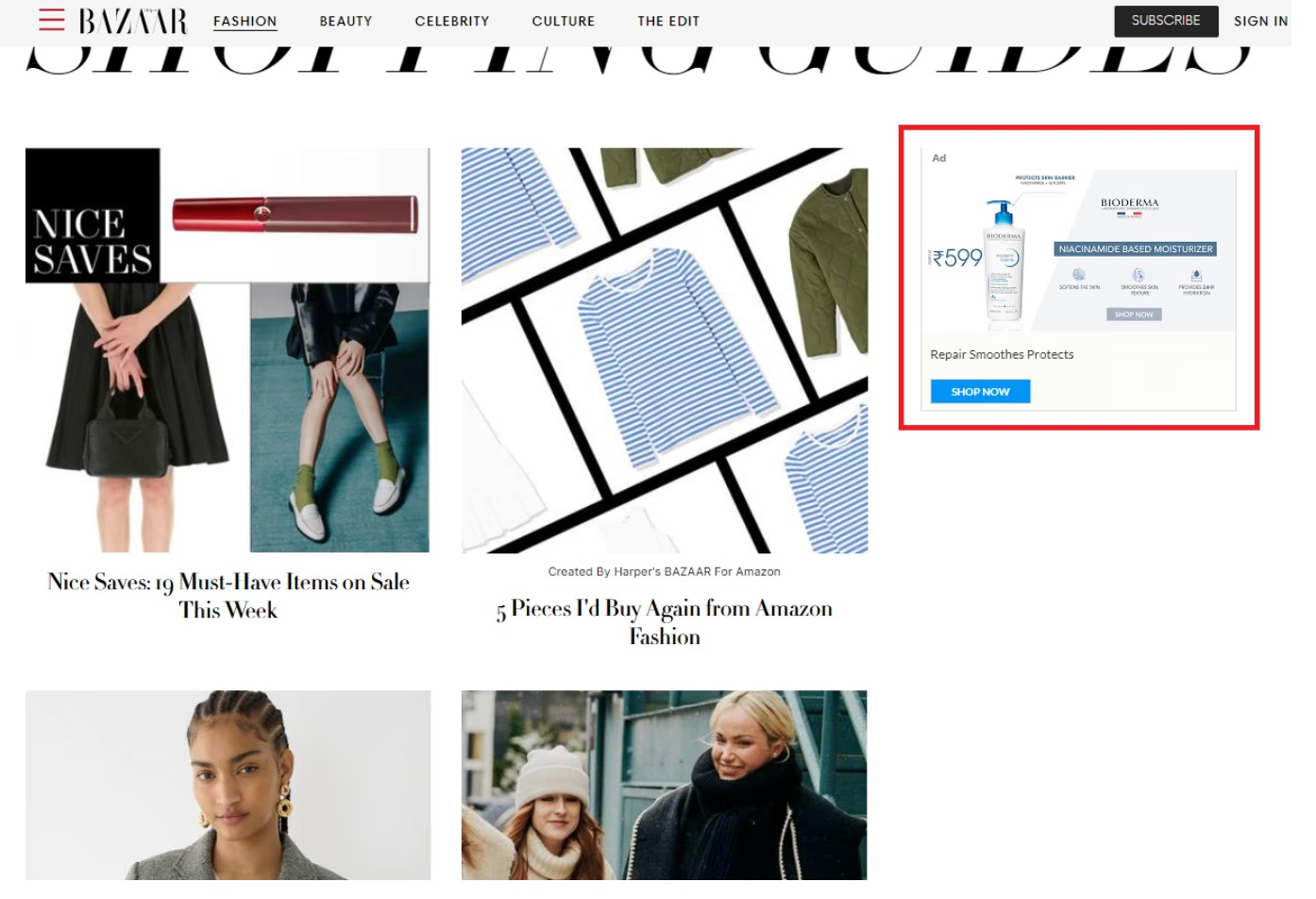Viewport: 1316px width, 899px height.
Task: Open 5 Pieces I'd Buy Again article title
Action: [665, 622]
